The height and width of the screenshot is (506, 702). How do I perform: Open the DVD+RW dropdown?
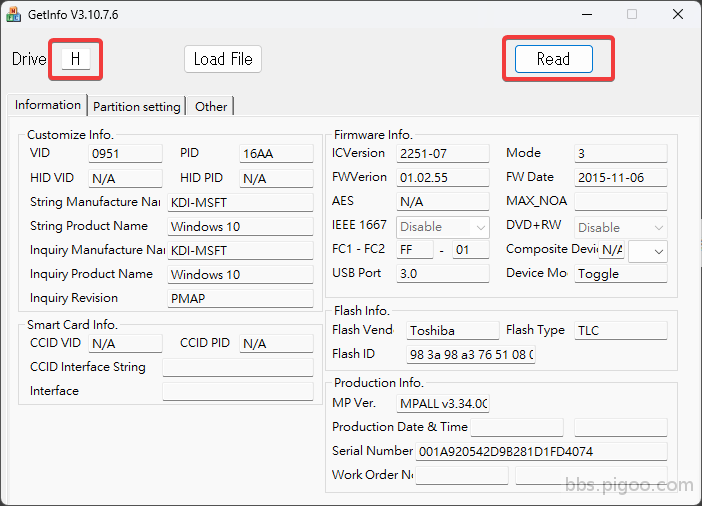(620, 227)
